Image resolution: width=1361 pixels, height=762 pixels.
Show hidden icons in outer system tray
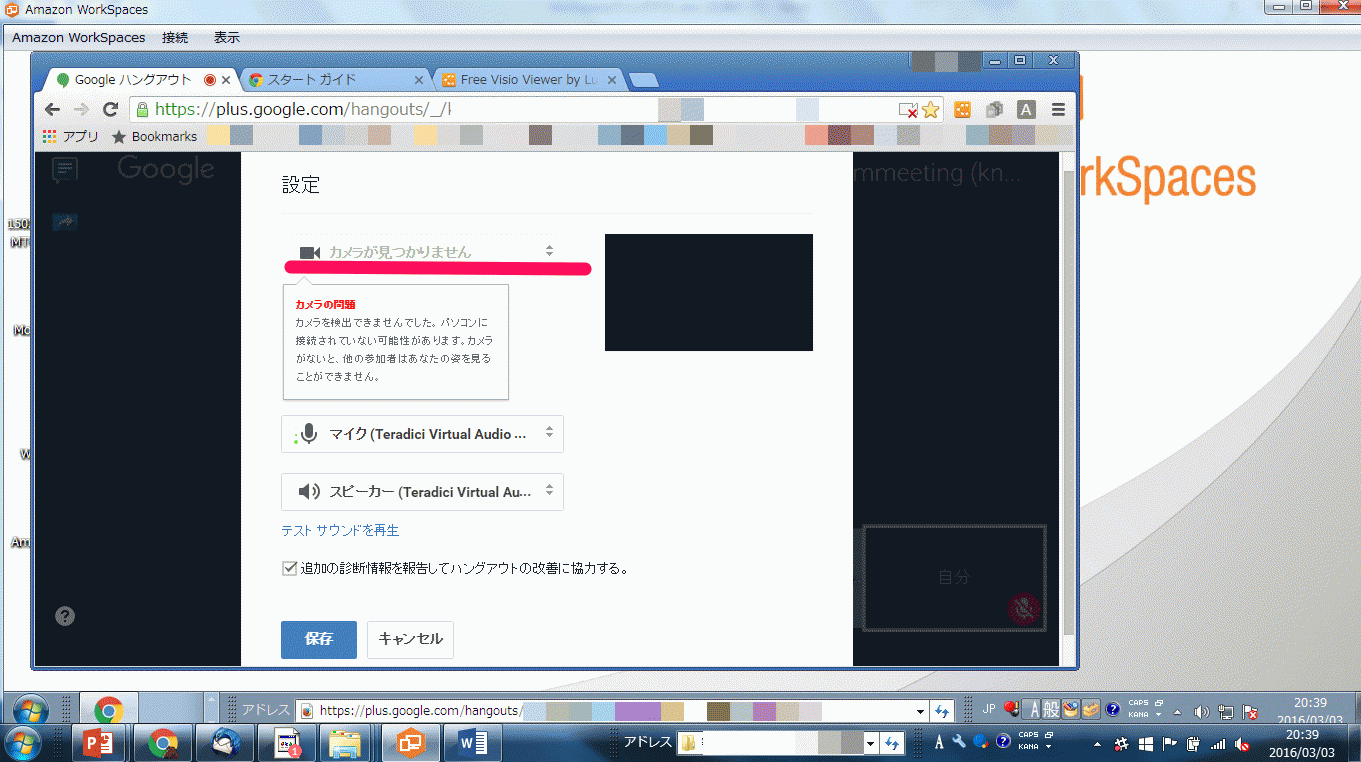pos(1098,744)
